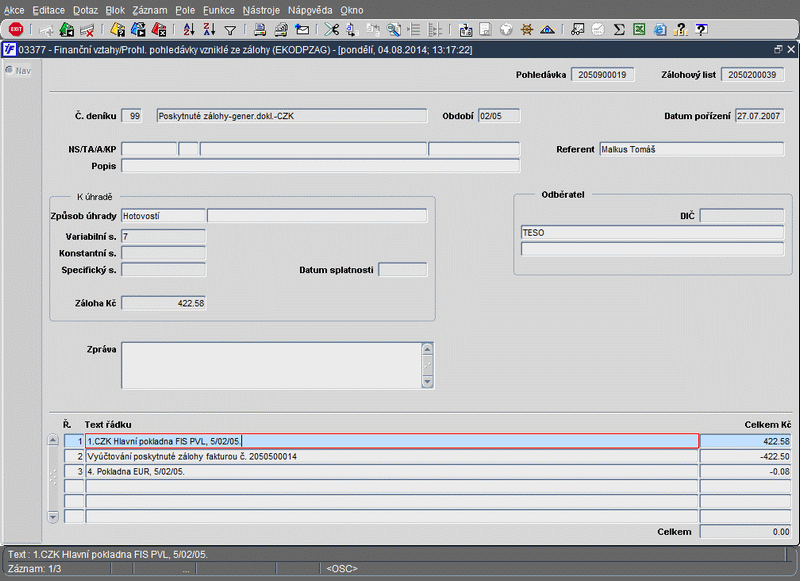
Task: Click the filter funnel icon
Action: point(230,30)
